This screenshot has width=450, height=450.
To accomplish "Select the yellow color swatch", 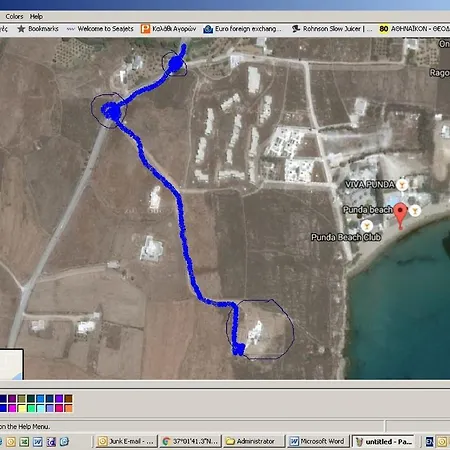I will [22, 408].
